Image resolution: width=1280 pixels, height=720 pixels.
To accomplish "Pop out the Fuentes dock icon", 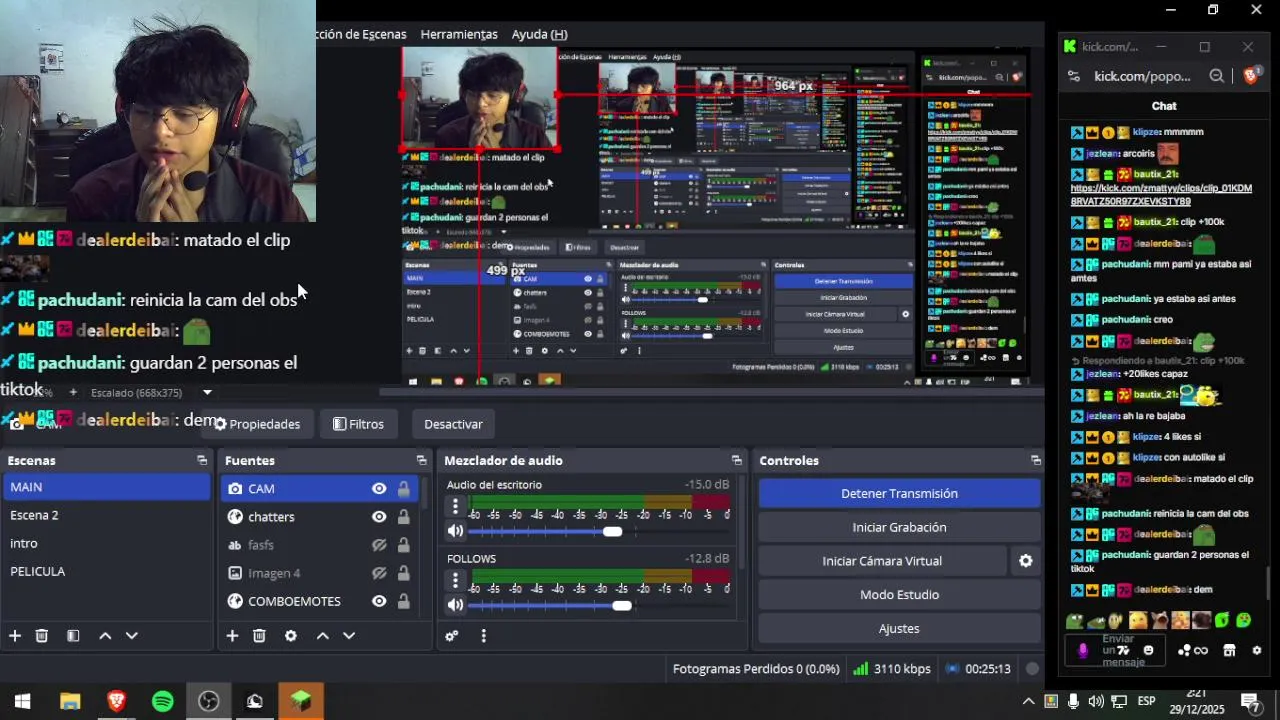I will click(x=421, y=460).
